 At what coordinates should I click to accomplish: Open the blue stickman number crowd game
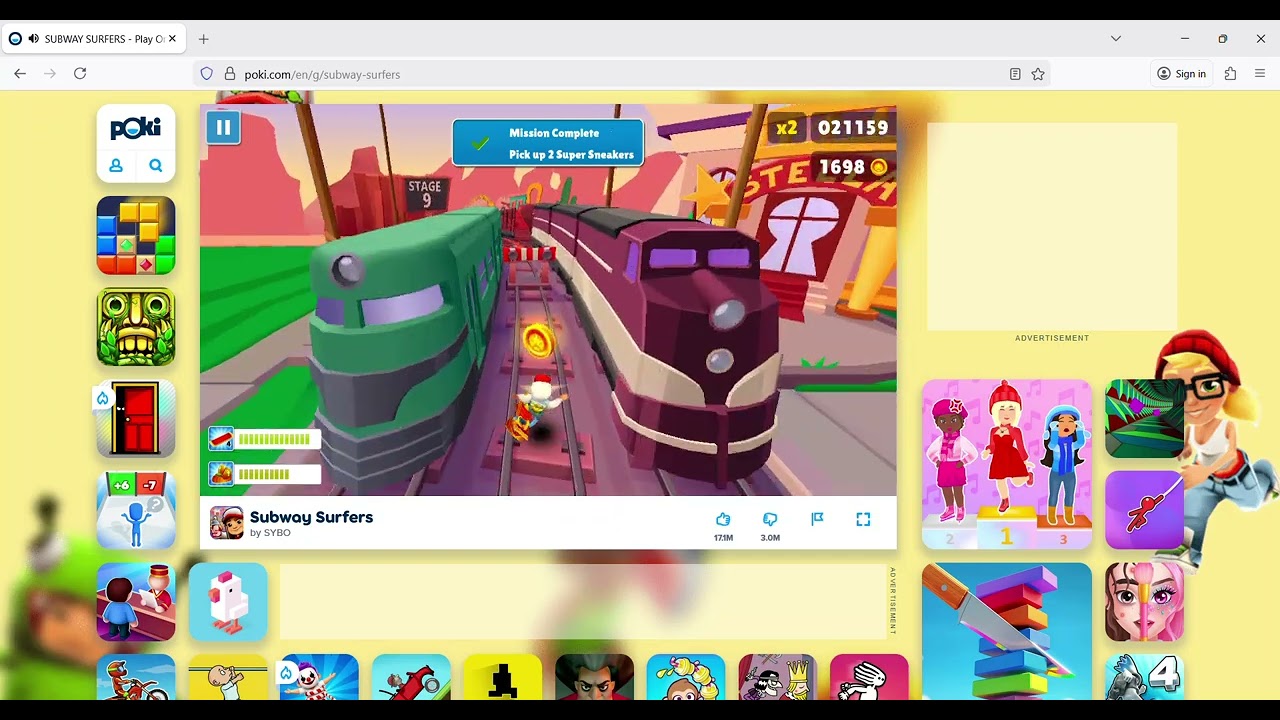(136, 510)
